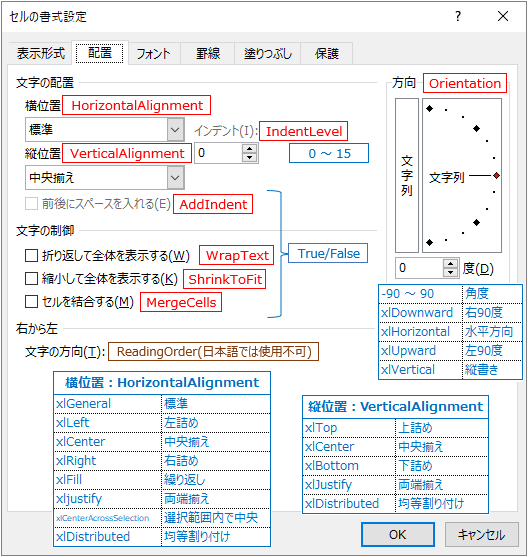Screen dimensions: 528x557
Task: Click the xlGeneral table cell
Action: point(108,404)
